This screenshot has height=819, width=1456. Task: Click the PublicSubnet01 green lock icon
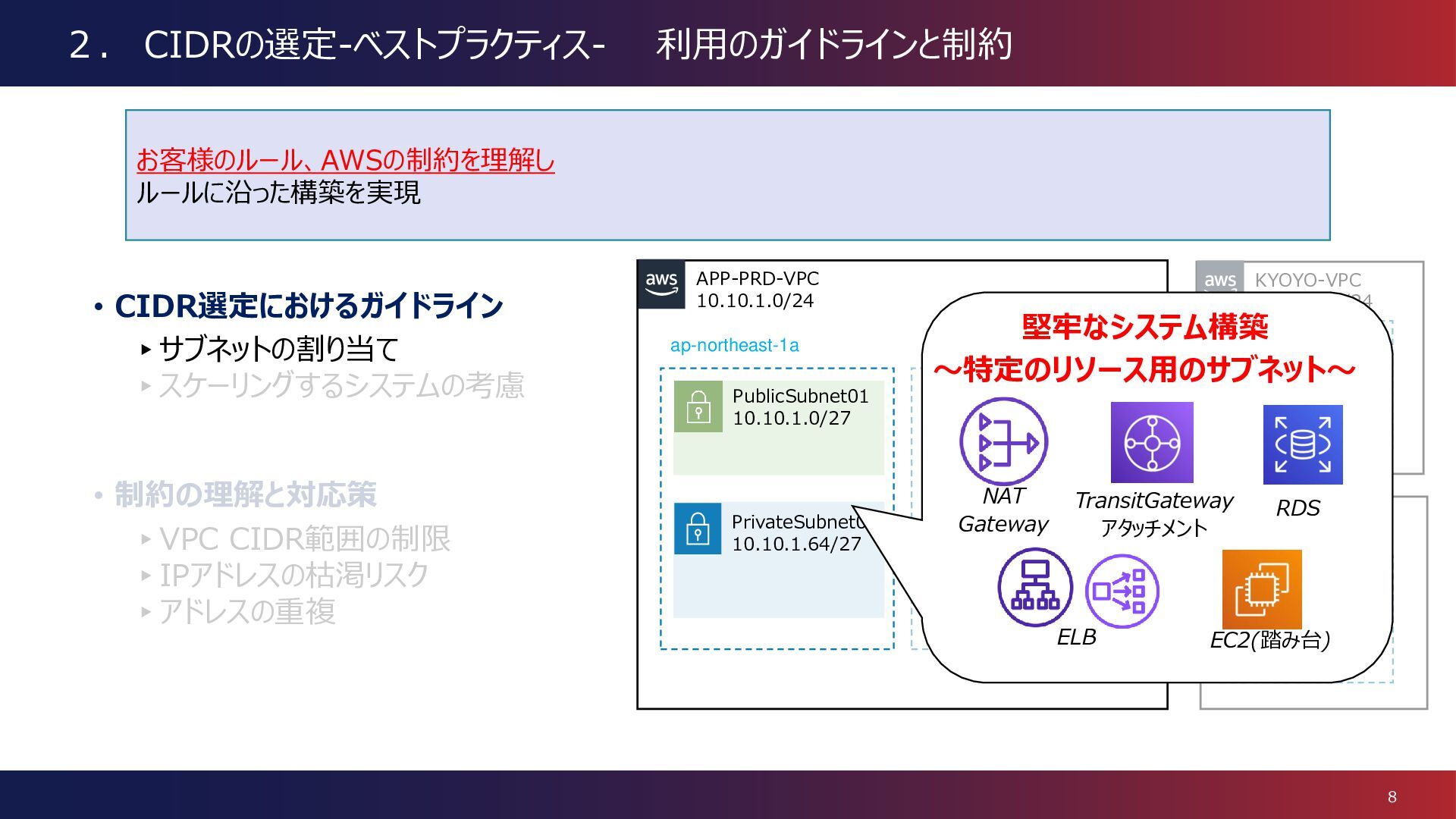[698, 406]
